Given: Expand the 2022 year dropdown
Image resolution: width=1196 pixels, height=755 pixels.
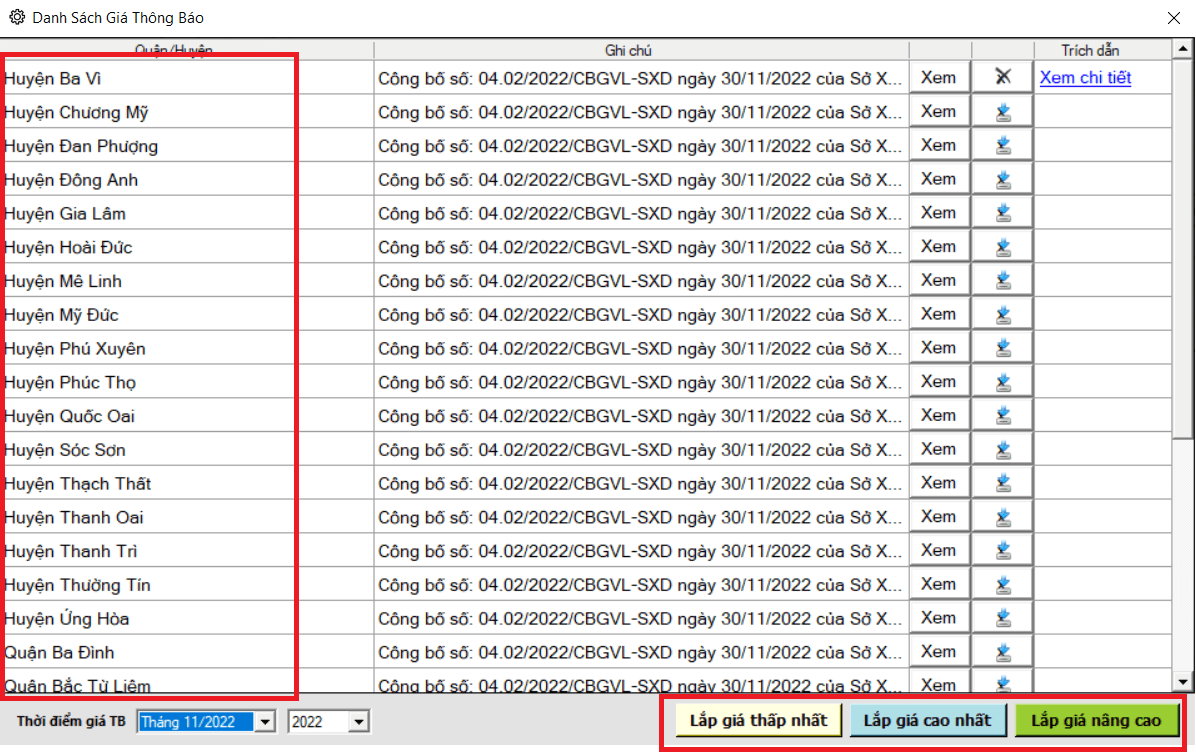Looking at the screenshot, I should [x=360, y=721].
